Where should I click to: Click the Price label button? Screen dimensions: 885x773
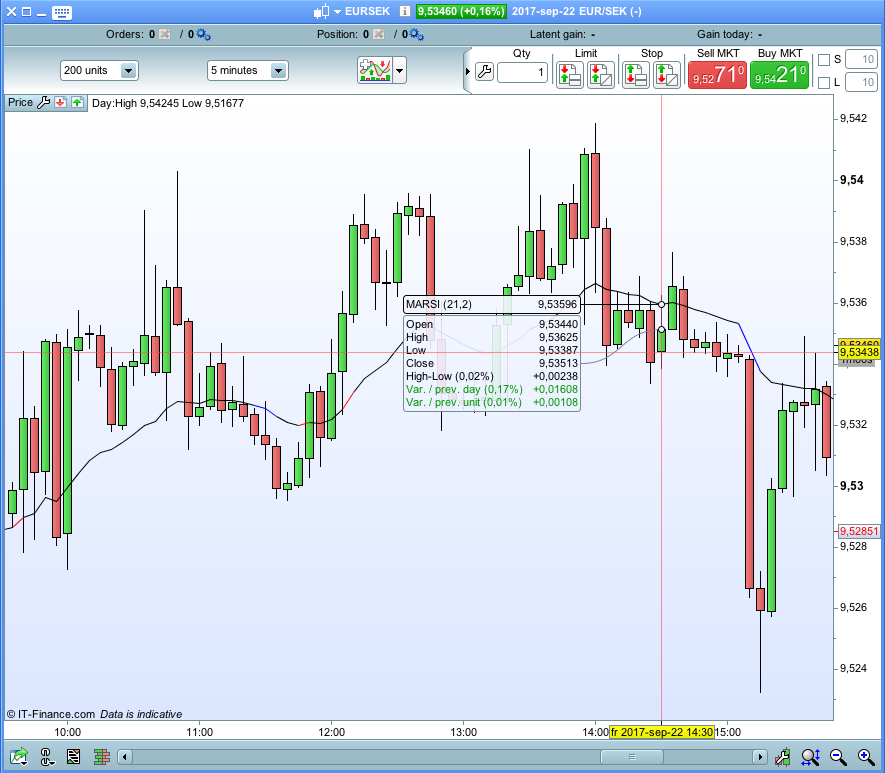20,103
